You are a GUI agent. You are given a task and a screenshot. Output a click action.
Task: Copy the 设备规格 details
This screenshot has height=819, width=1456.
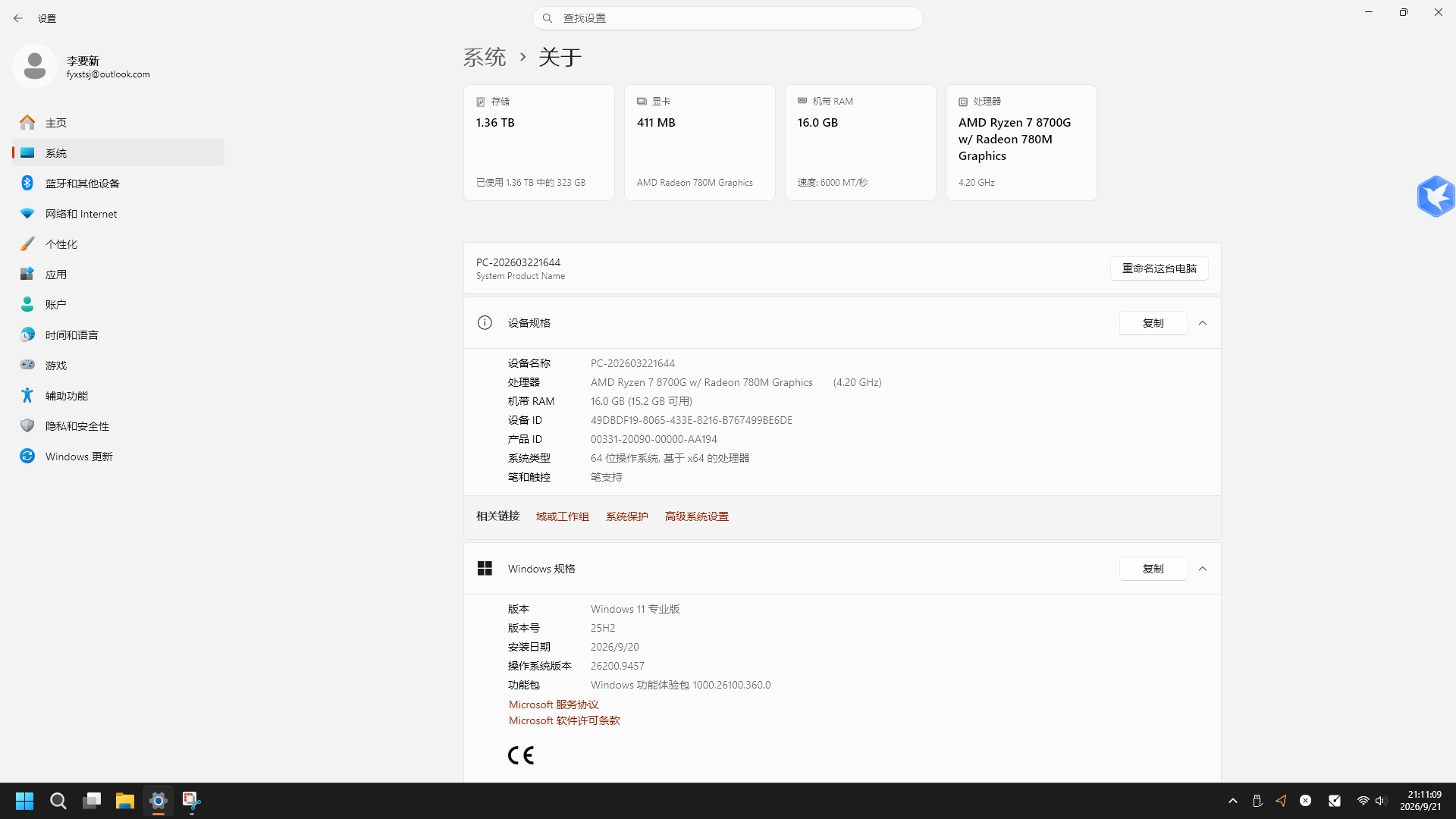point(1153,323)
